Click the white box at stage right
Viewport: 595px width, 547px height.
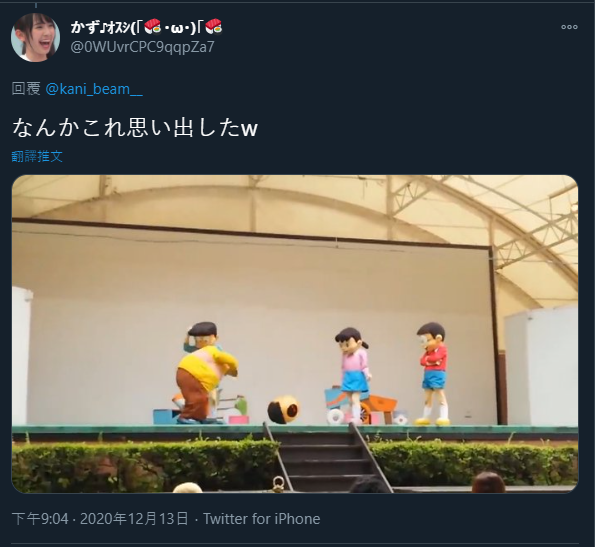(x=541, y=366)
